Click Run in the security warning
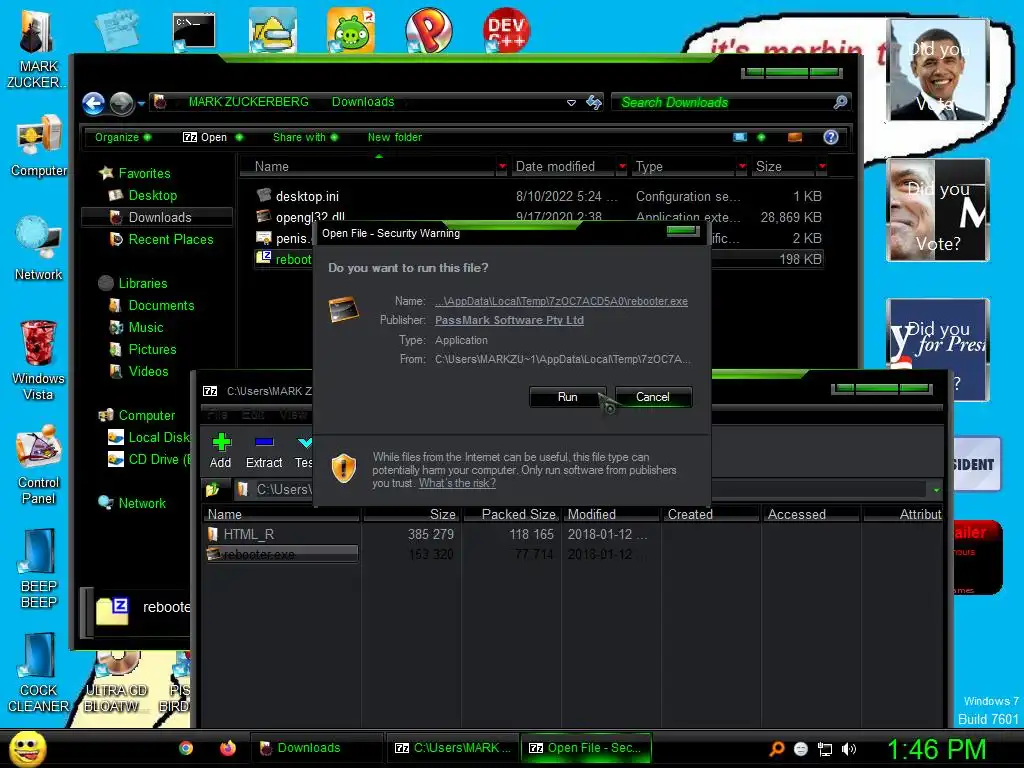The image size is (1024, 768). point(567,397)
